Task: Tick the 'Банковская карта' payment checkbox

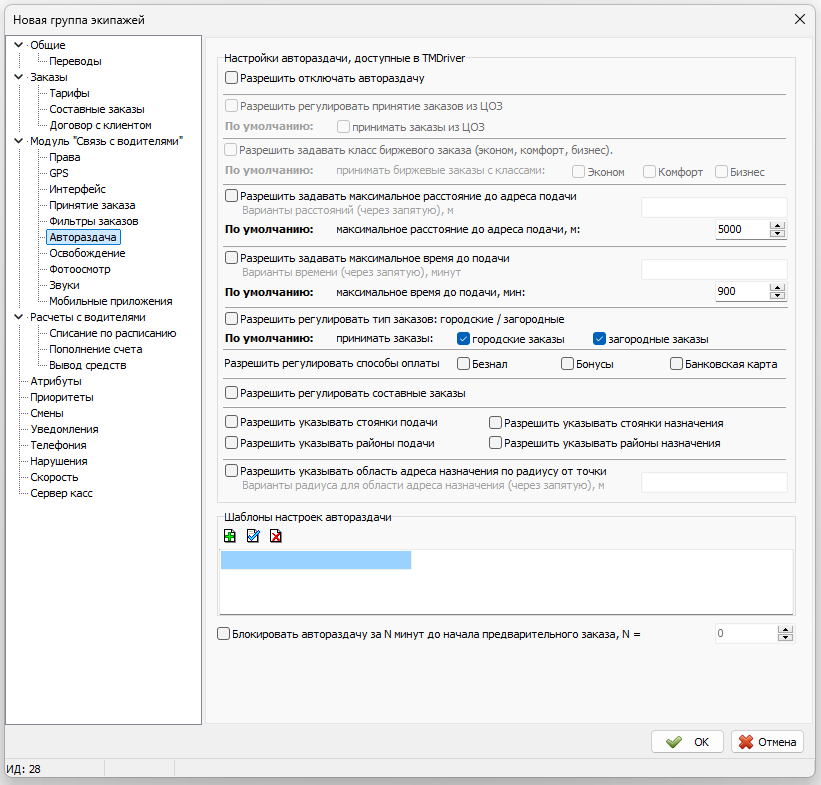Action: pyautogui.click(x=676, y=363)
